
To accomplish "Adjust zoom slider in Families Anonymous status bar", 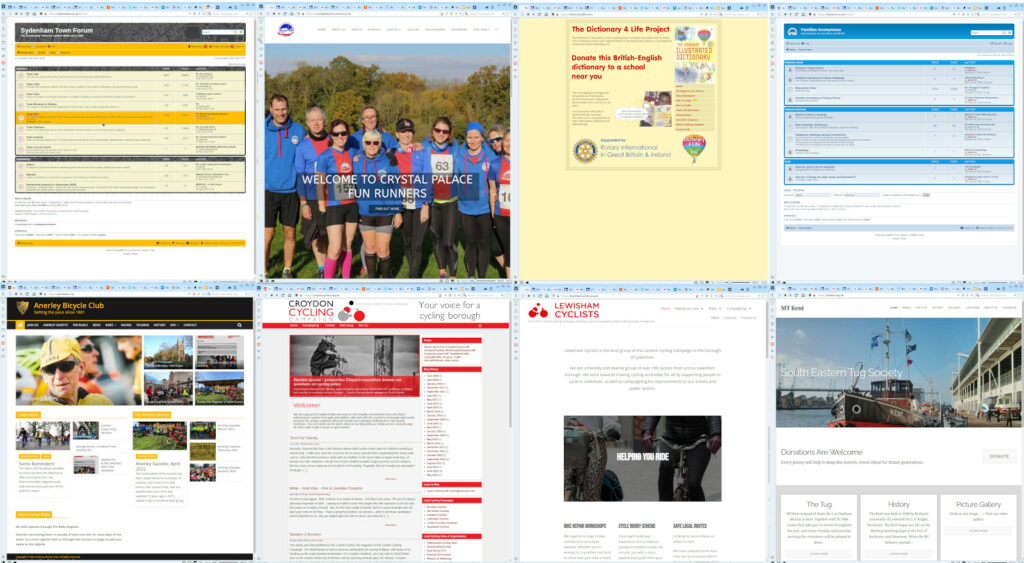I will (x=997, y=282).
